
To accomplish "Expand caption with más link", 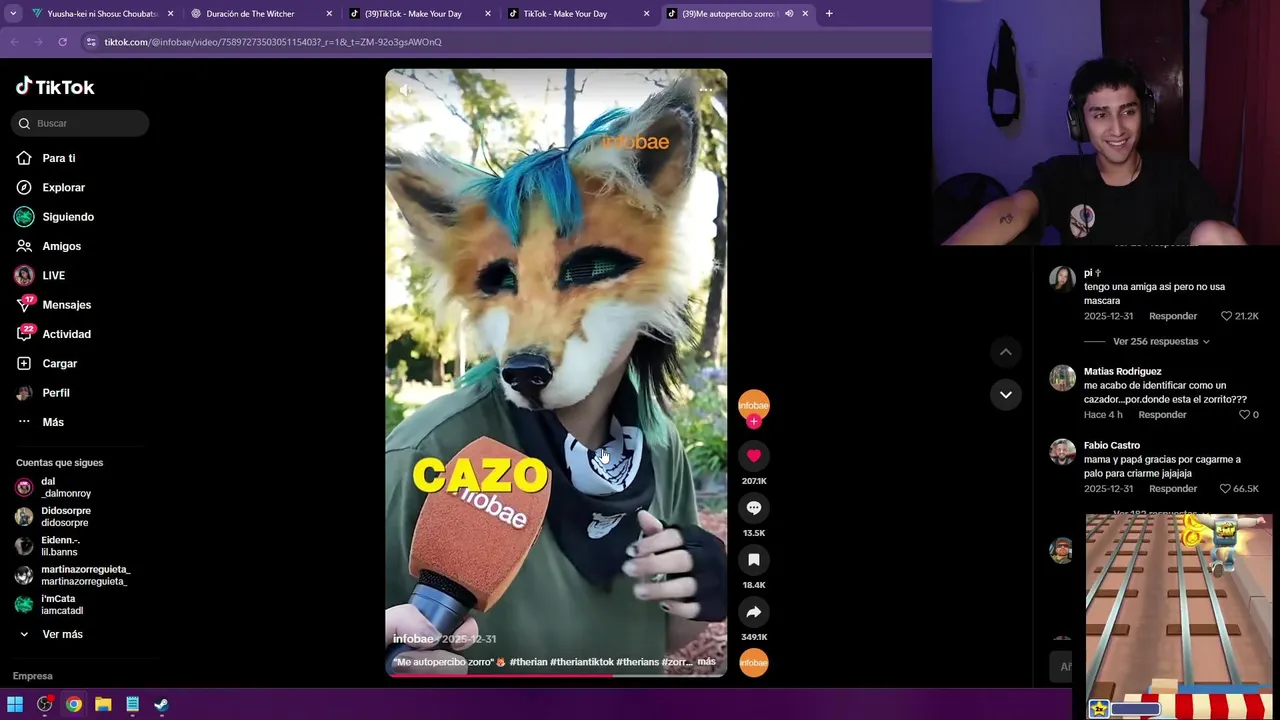I will coord(706,662).
